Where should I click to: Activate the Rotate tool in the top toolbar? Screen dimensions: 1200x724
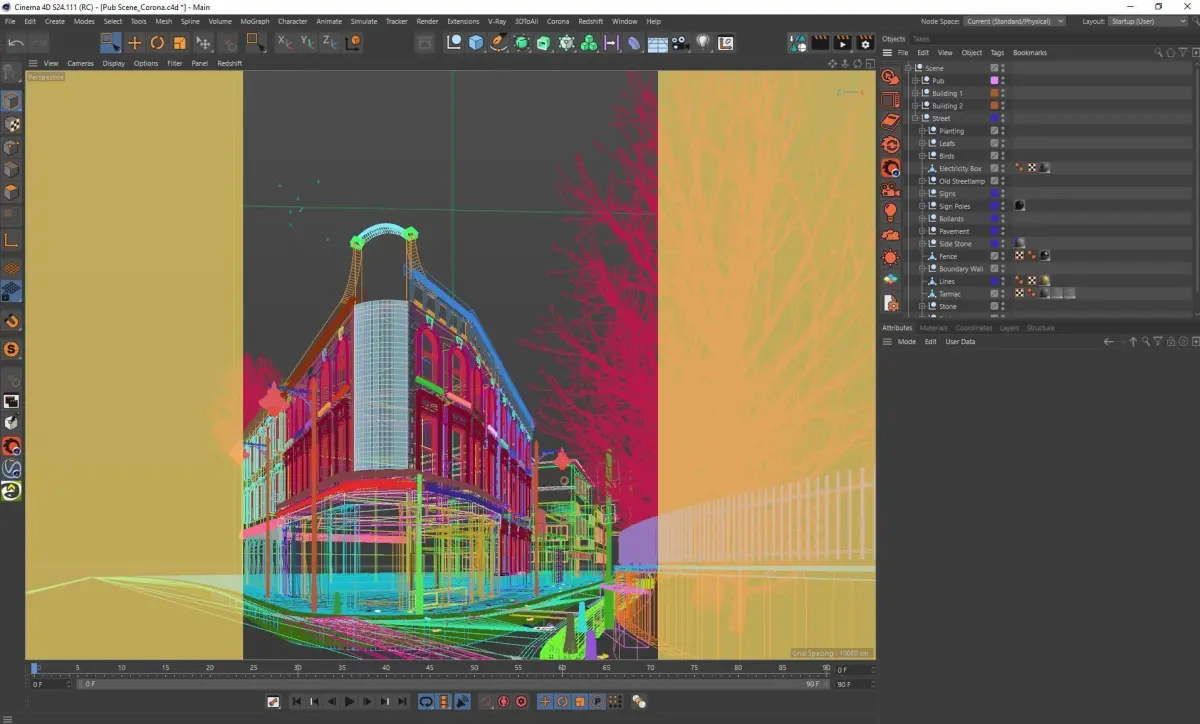pos(157,42)
